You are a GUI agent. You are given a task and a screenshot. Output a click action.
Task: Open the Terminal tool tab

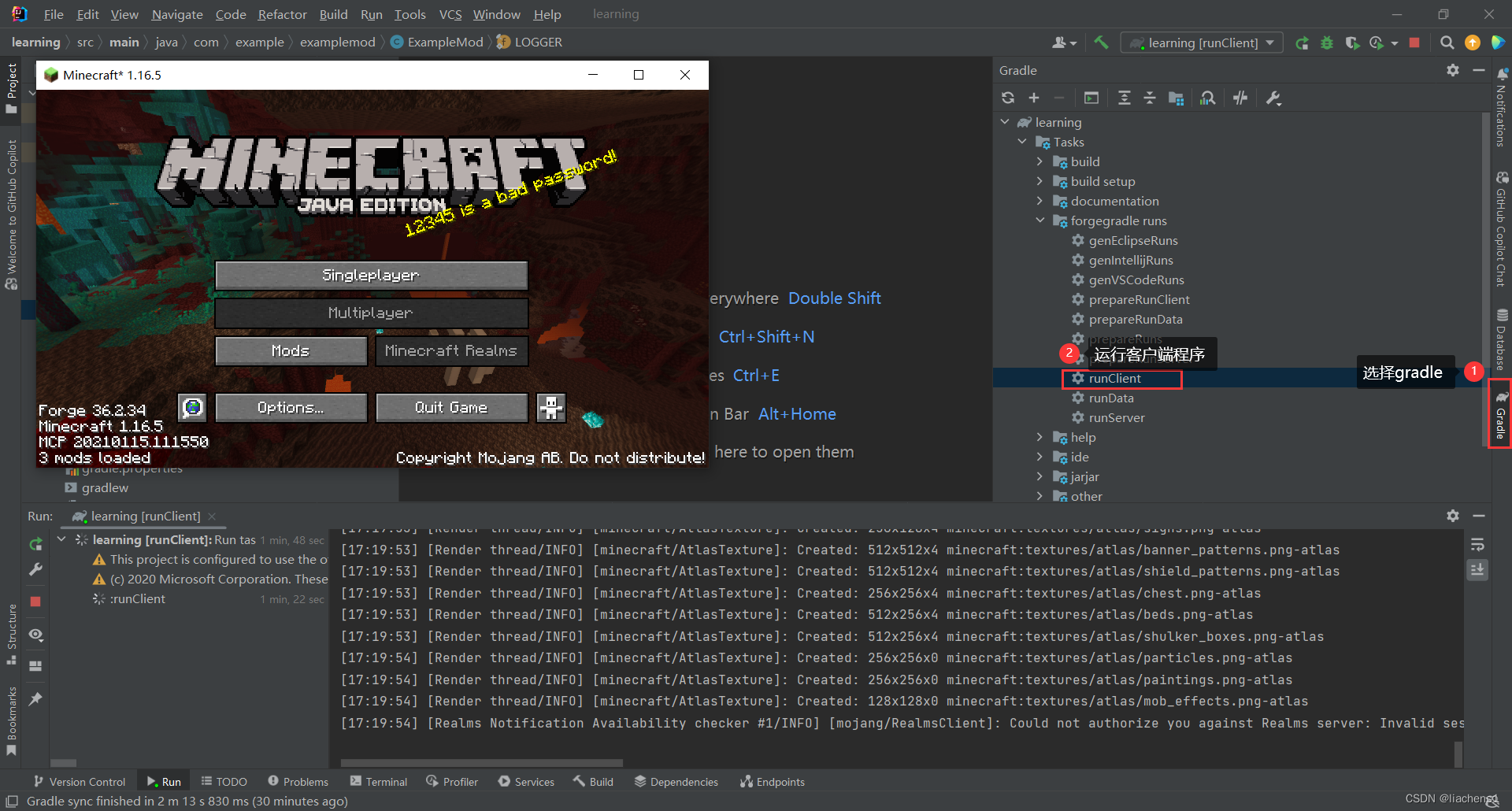coord(379,782)
